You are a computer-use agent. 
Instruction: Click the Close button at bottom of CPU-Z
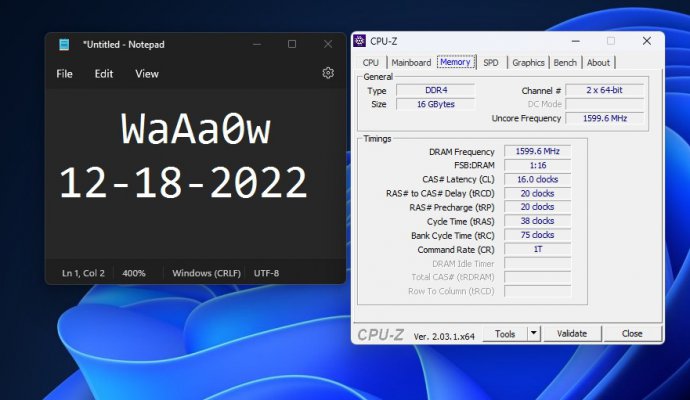[632, 334]
